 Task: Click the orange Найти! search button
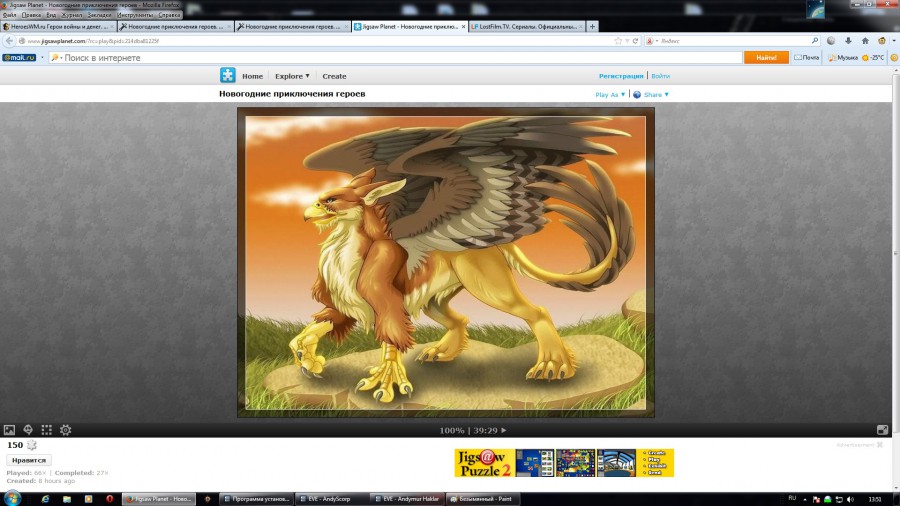click(766, 58)
